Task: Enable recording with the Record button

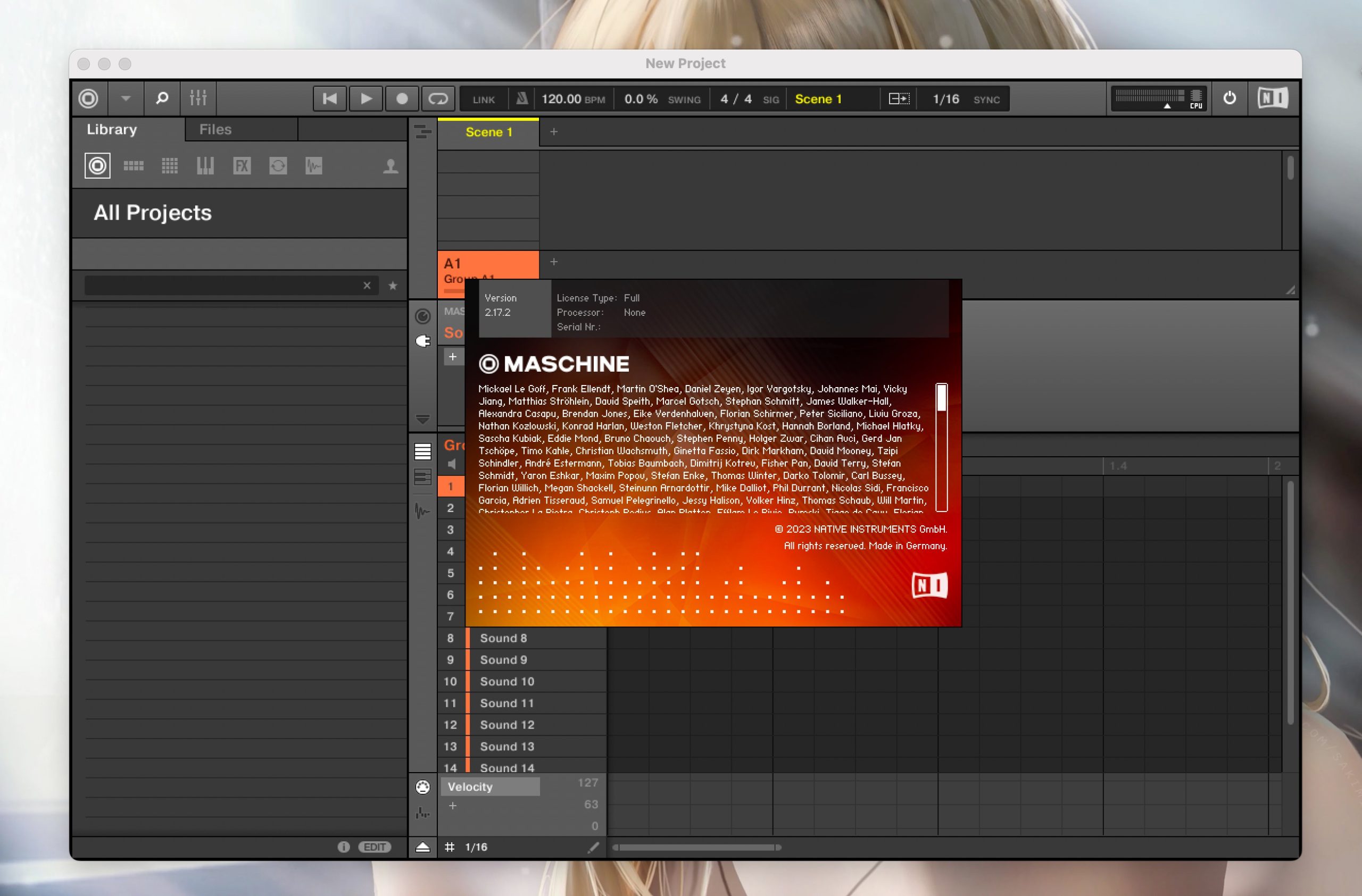Action: (402, 99)
